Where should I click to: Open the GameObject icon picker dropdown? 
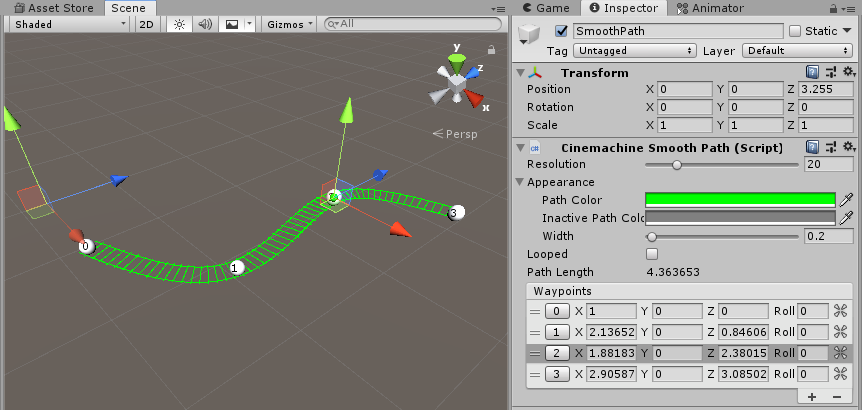(529, 34)
